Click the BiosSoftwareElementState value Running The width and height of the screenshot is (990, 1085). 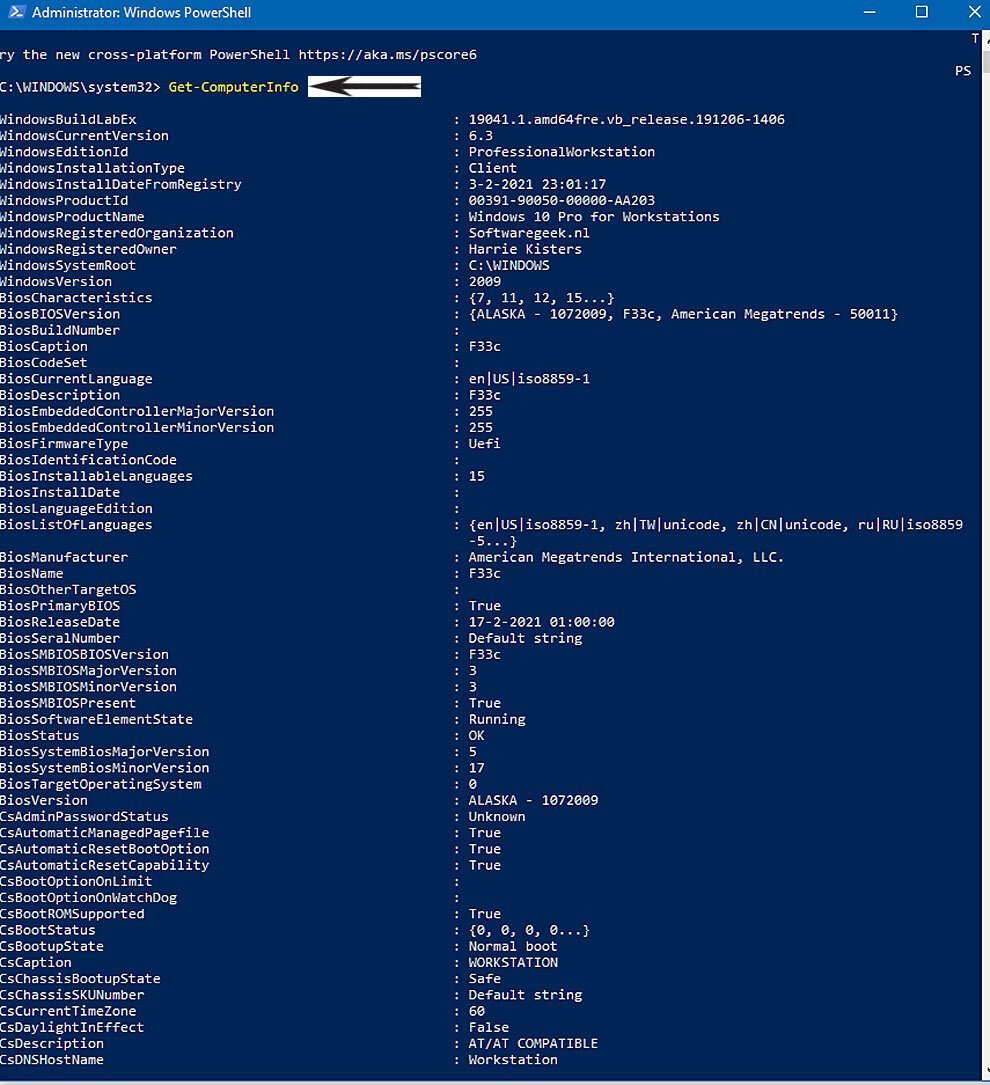pos(497,720)
